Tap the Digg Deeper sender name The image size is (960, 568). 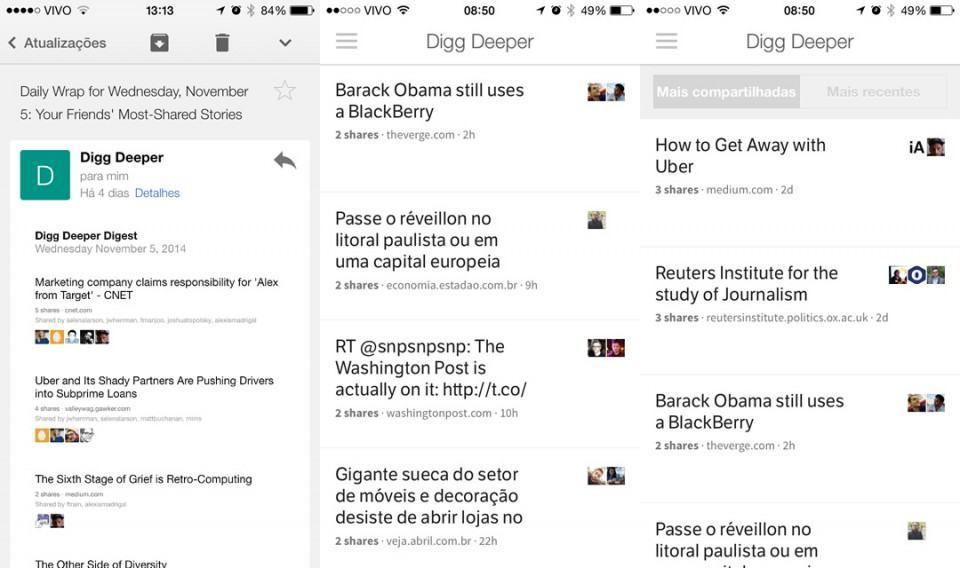point(122,157)
